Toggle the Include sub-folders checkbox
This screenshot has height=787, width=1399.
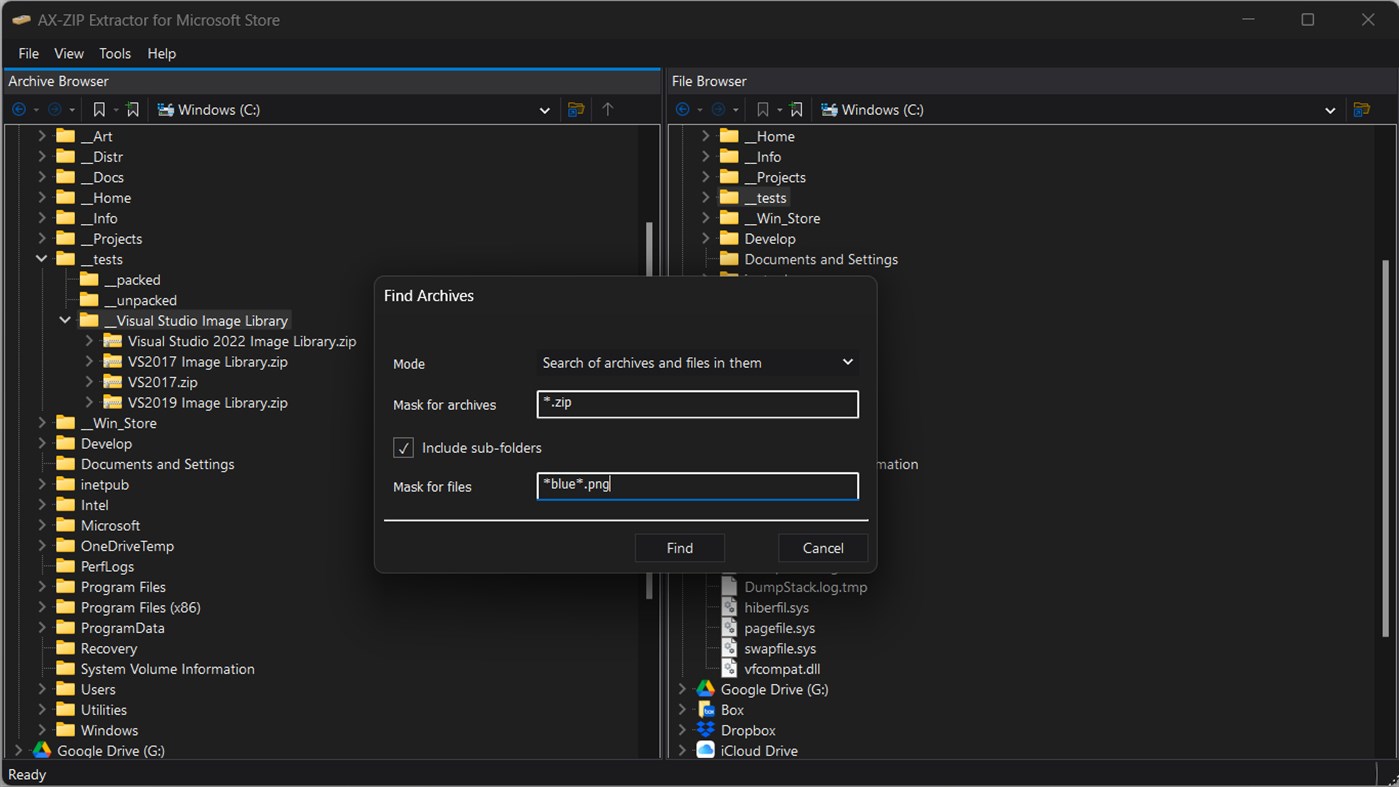403,447
